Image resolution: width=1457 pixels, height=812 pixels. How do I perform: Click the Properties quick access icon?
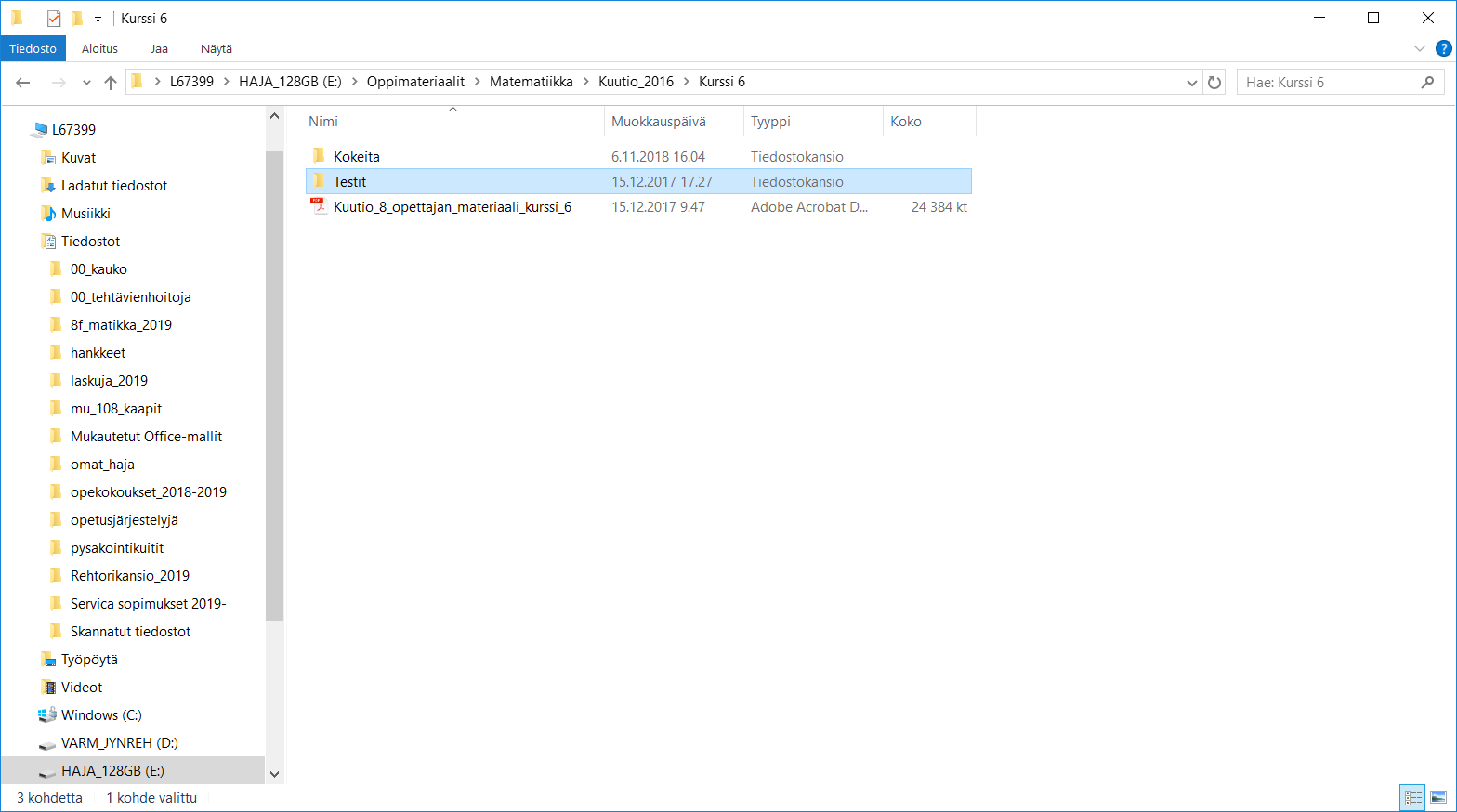(54, 19)
